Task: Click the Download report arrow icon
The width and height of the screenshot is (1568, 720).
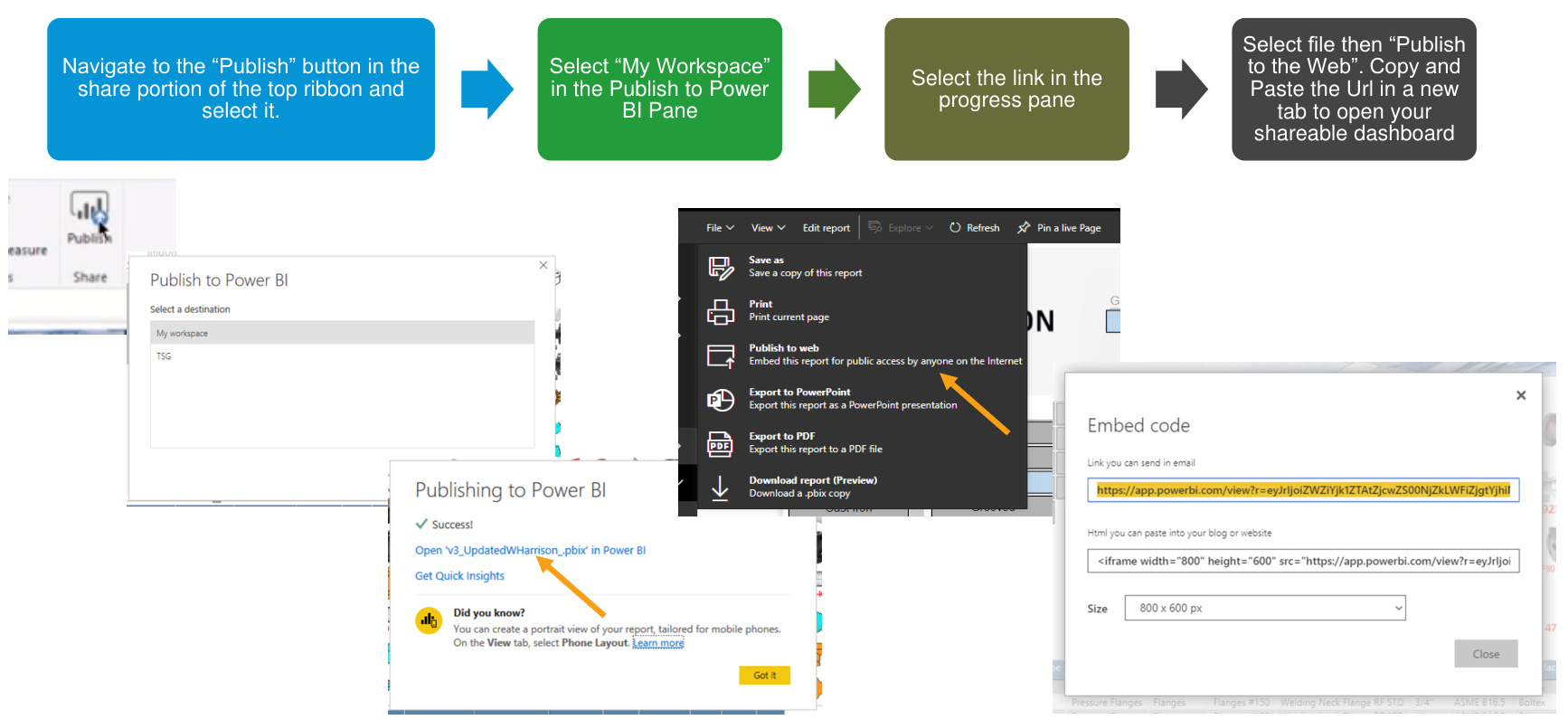Action: pos(720,488)
